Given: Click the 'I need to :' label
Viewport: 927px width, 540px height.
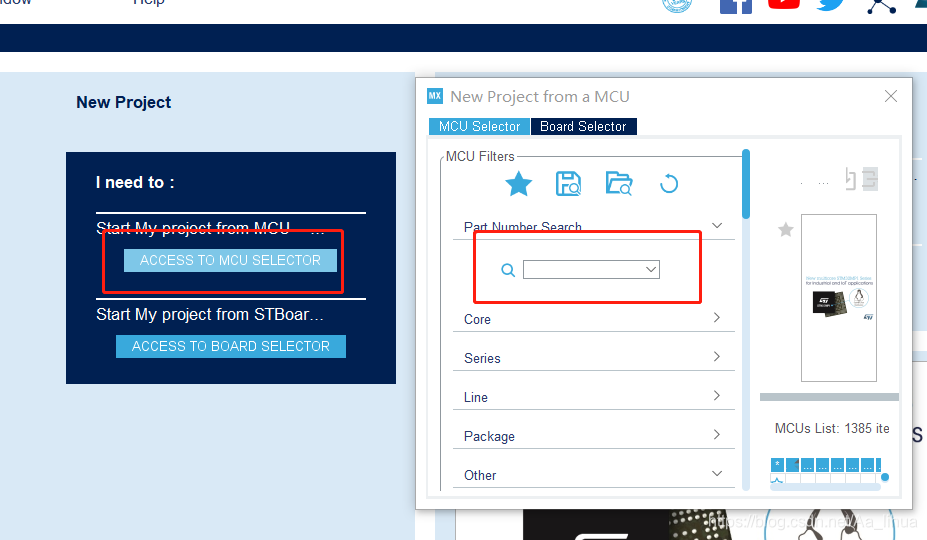Looking at the screenshot, I should click(135, 182).
